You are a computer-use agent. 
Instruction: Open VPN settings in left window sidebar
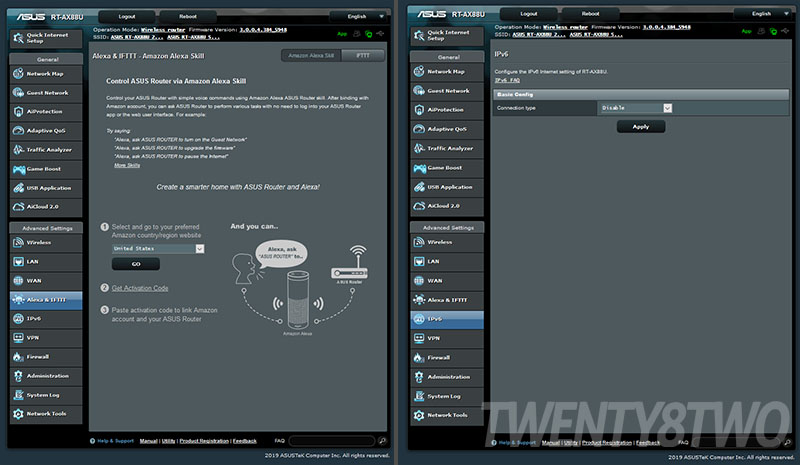pos(46,338)
